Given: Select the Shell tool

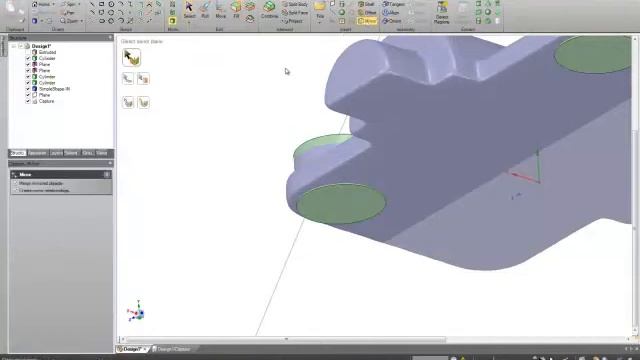Looking at the screenshot, I should point(366,4).
